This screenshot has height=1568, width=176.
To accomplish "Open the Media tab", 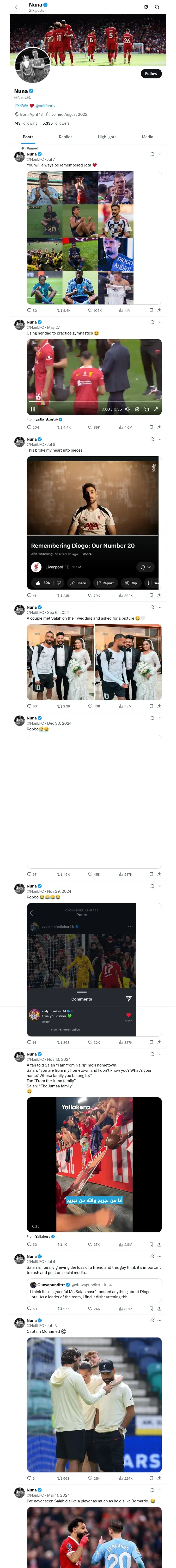I will (x=148, y=137).
